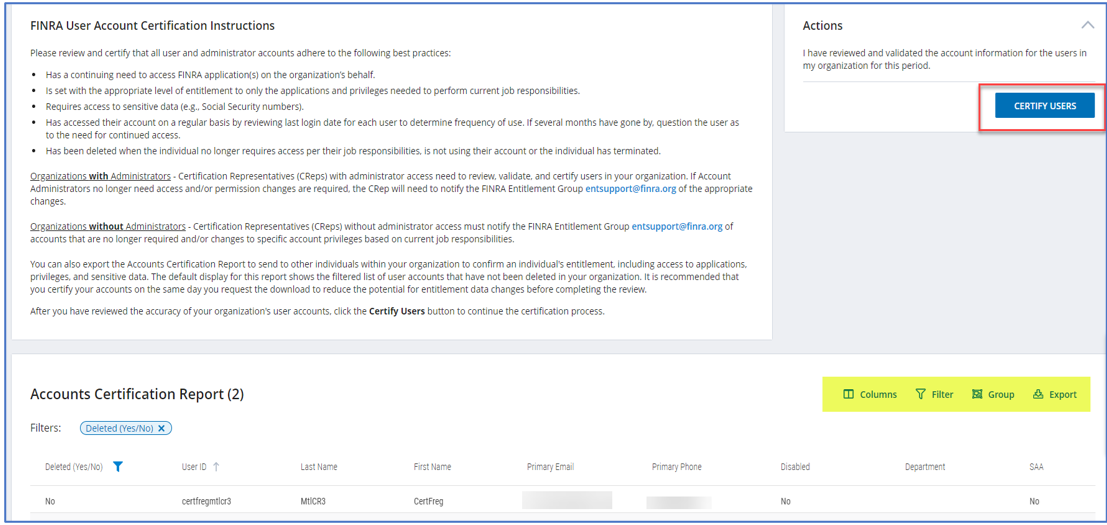Viewport: 1107px width, 525px height.
Task: Click the Primary Email column header
Action: [550, 467]
